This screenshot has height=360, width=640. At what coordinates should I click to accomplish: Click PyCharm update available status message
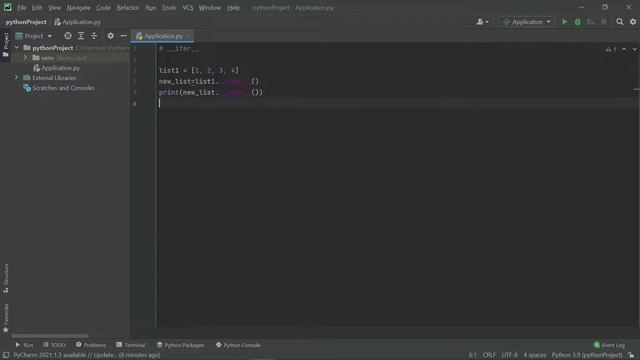point(87,355)
